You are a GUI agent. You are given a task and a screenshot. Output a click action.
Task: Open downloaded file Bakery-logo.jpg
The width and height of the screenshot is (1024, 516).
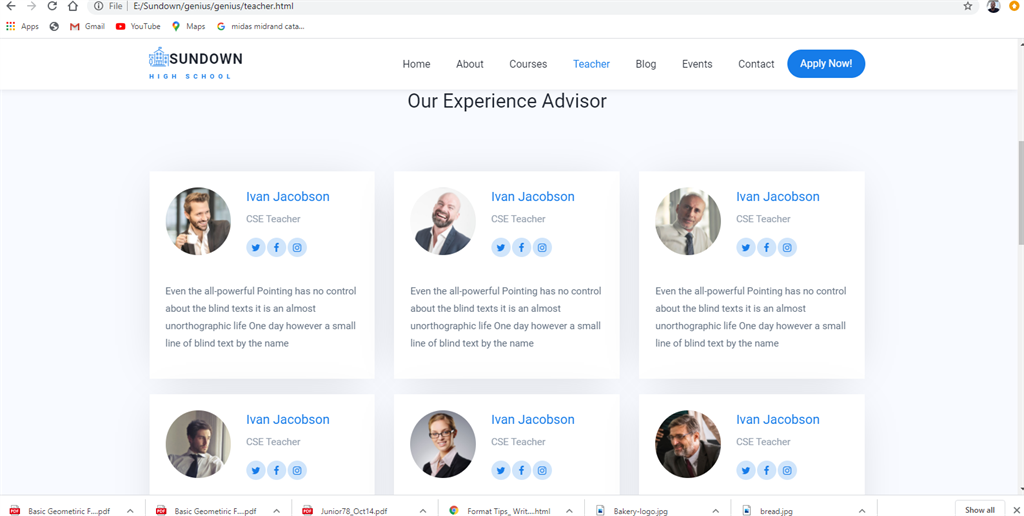pos(640,511)
